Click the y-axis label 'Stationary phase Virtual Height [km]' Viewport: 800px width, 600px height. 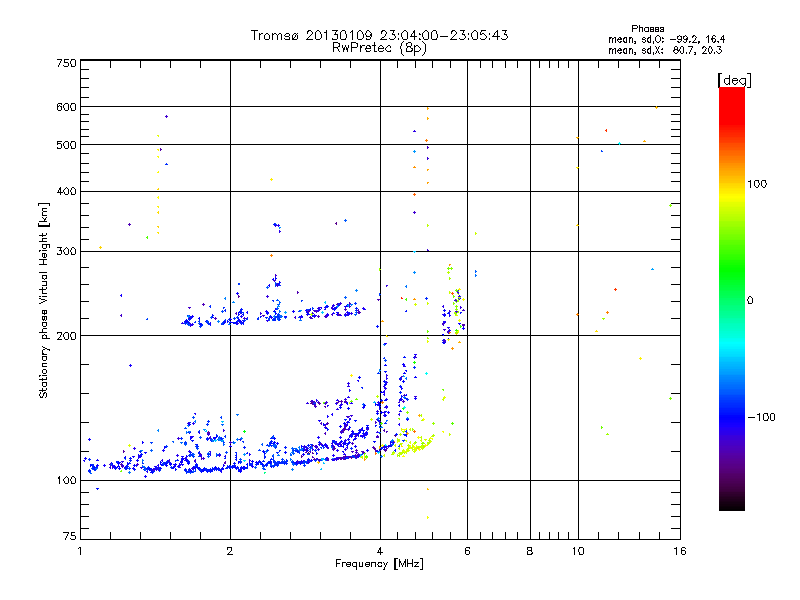coord(44,300)
